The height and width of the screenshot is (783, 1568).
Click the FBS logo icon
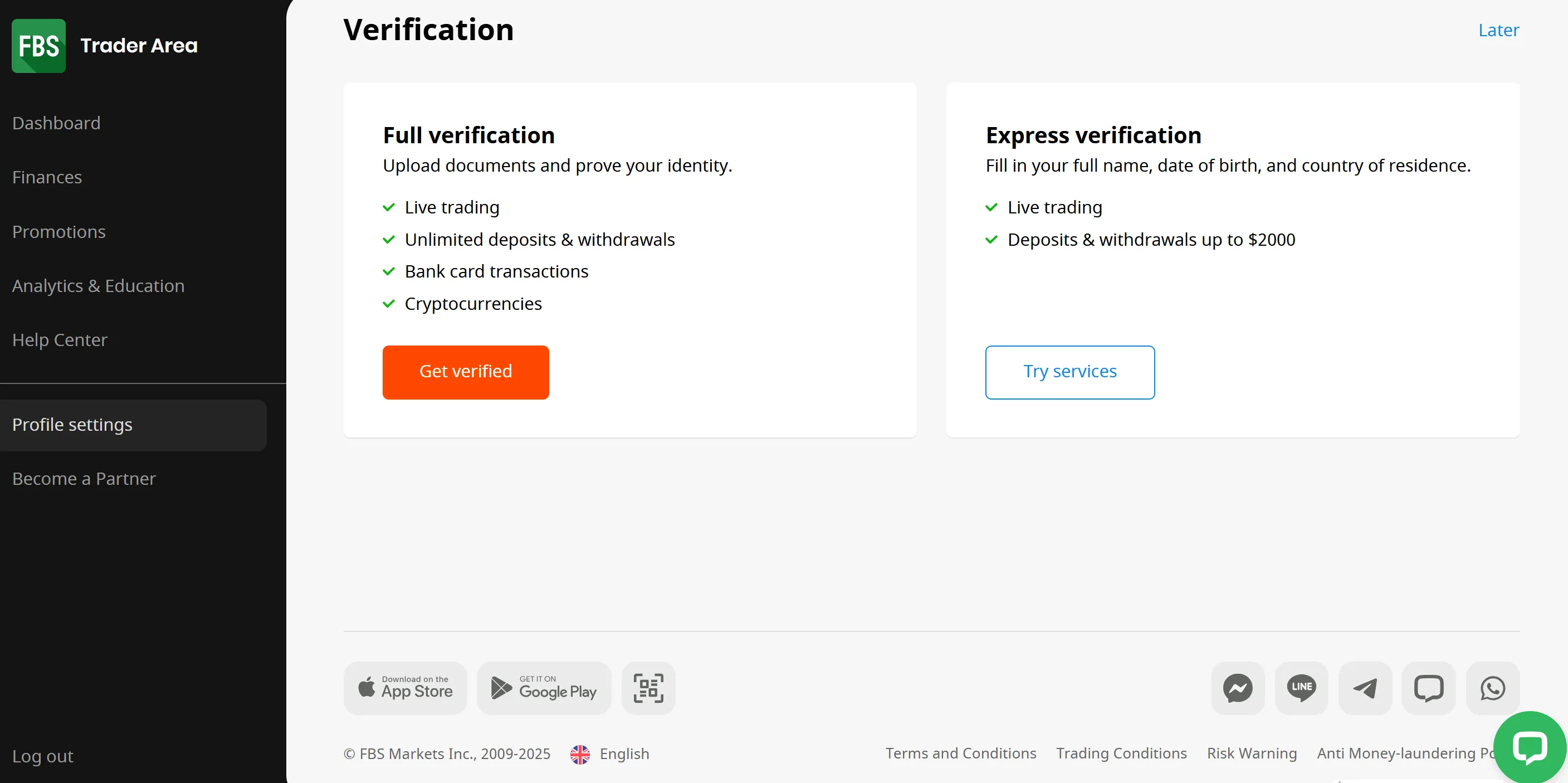tap(38, 46)
